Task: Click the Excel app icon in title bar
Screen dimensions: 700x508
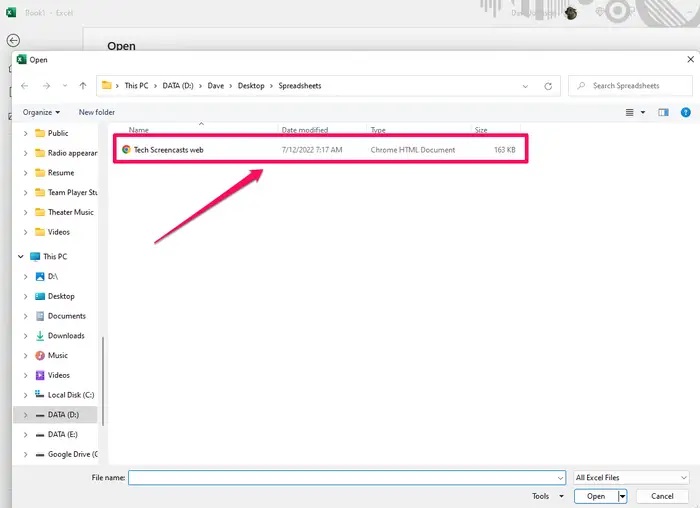Action: [x=11, y=12]
